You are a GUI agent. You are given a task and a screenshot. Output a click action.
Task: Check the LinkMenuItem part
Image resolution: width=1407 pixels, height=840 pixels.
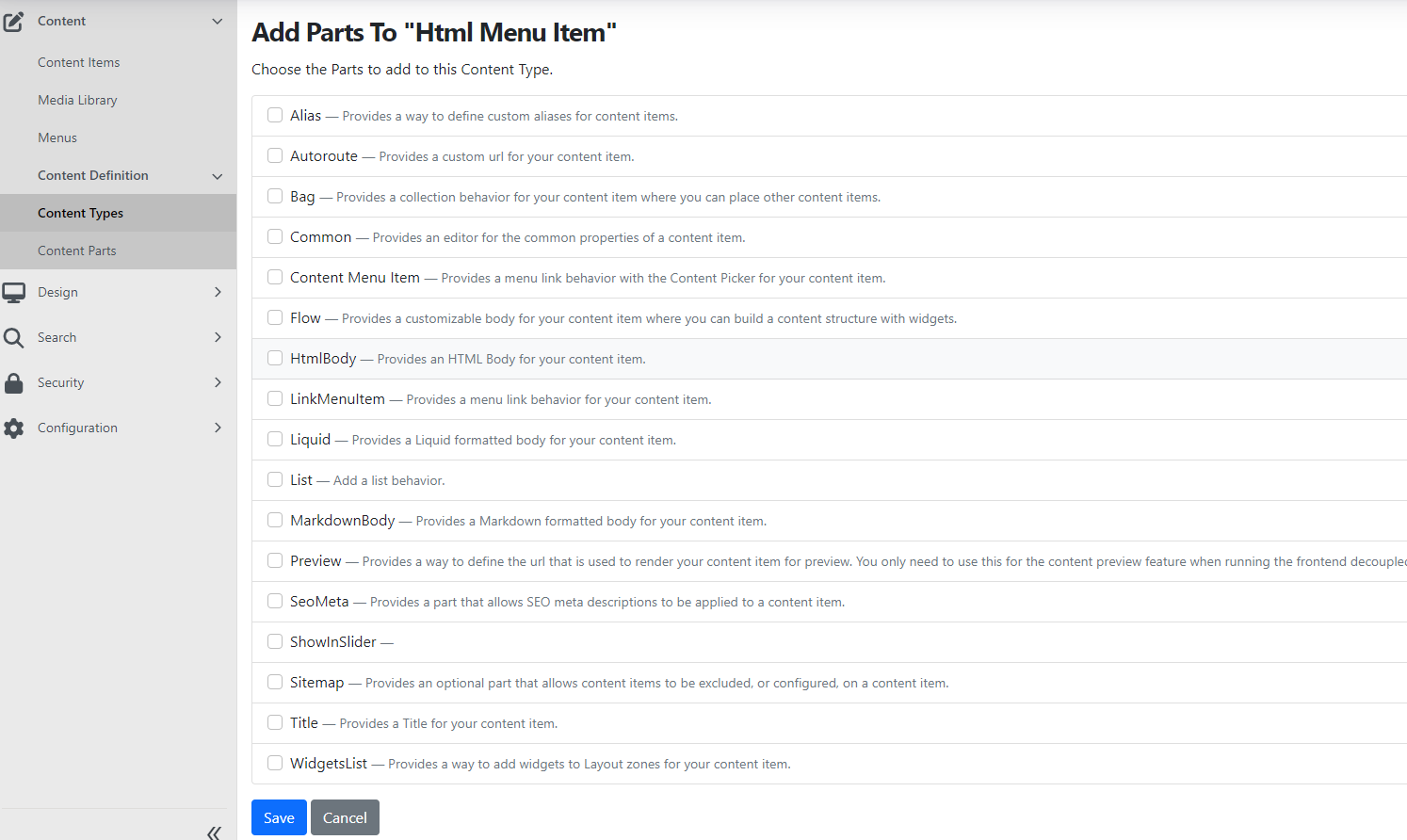(274, 397)
